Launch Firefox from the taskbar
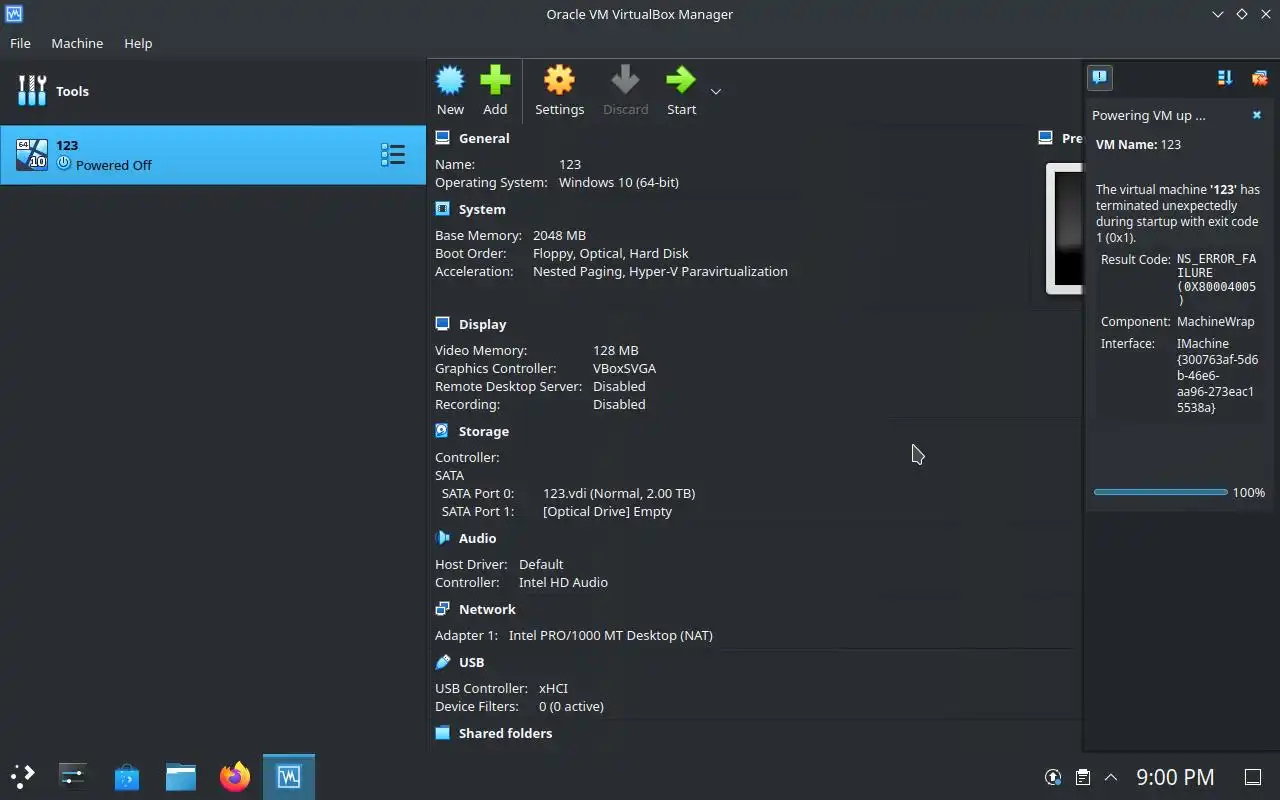The height and width of the screenshot is (800, 1280). coord(235,776)
